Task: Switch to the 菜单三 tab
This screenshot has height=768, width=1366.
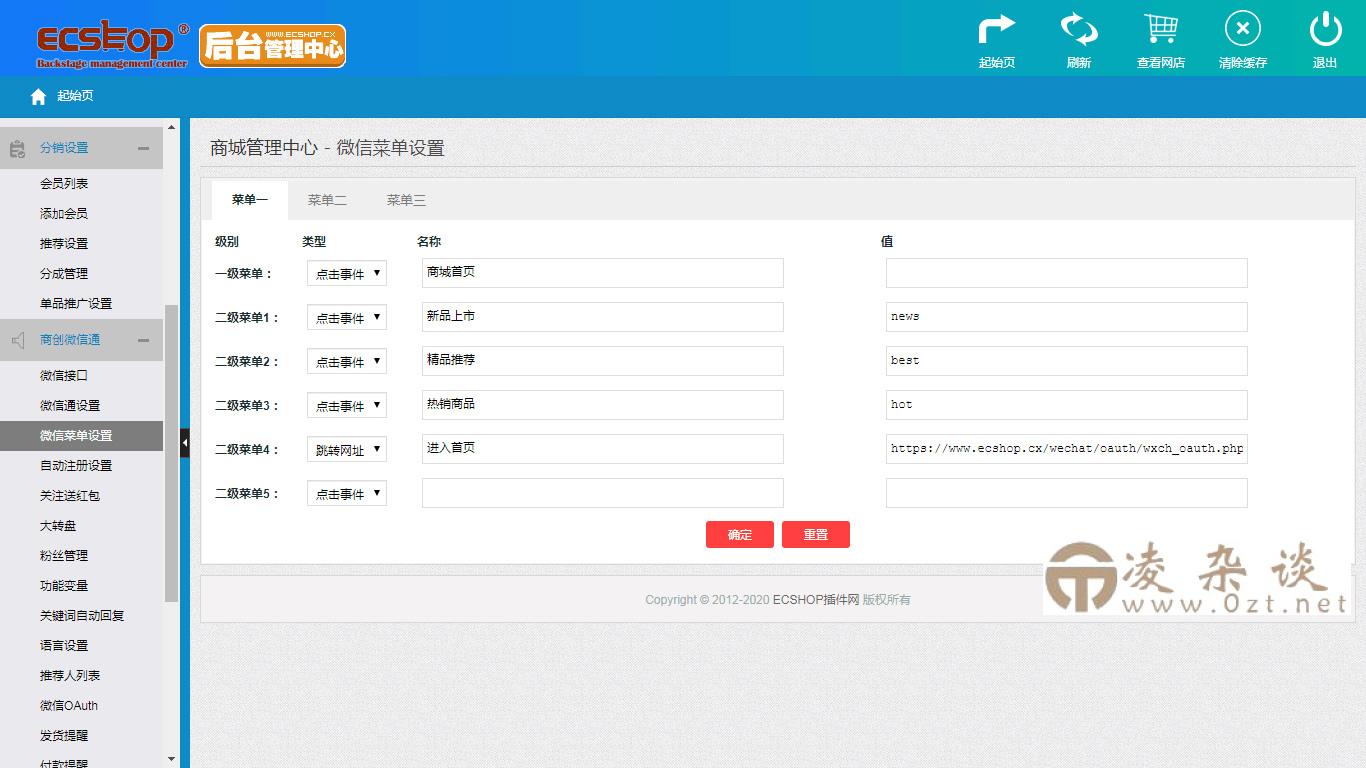Action: [x=406, y=200]
